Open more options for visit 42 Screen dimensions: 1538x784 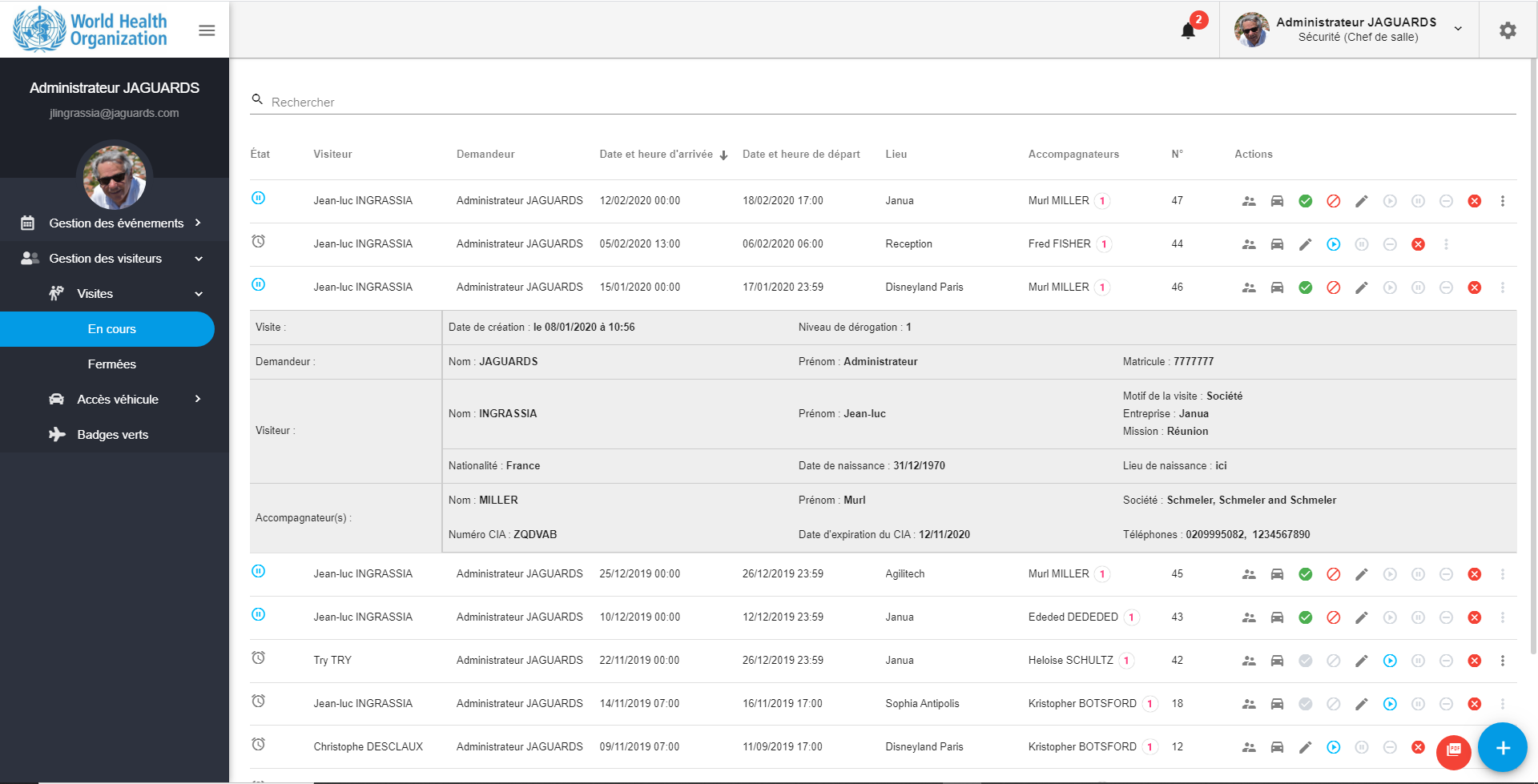pos(1503,661)
